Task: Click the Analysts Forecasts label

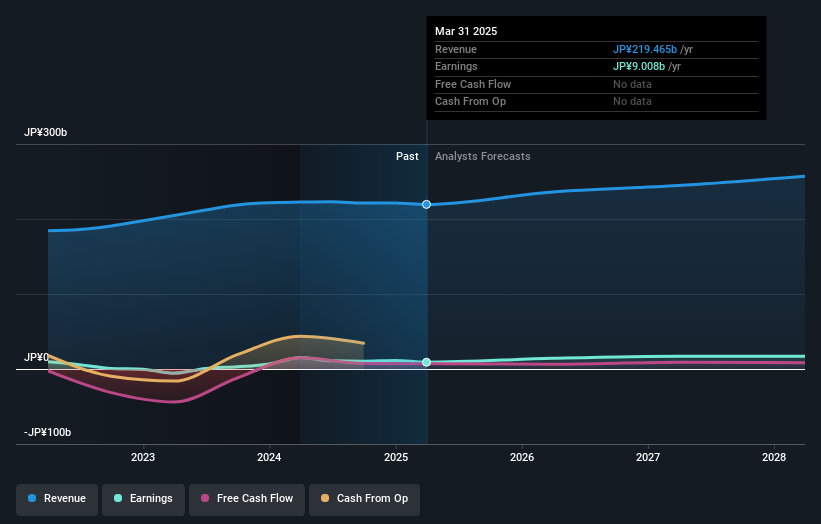Action: click(x=483, y=157)
